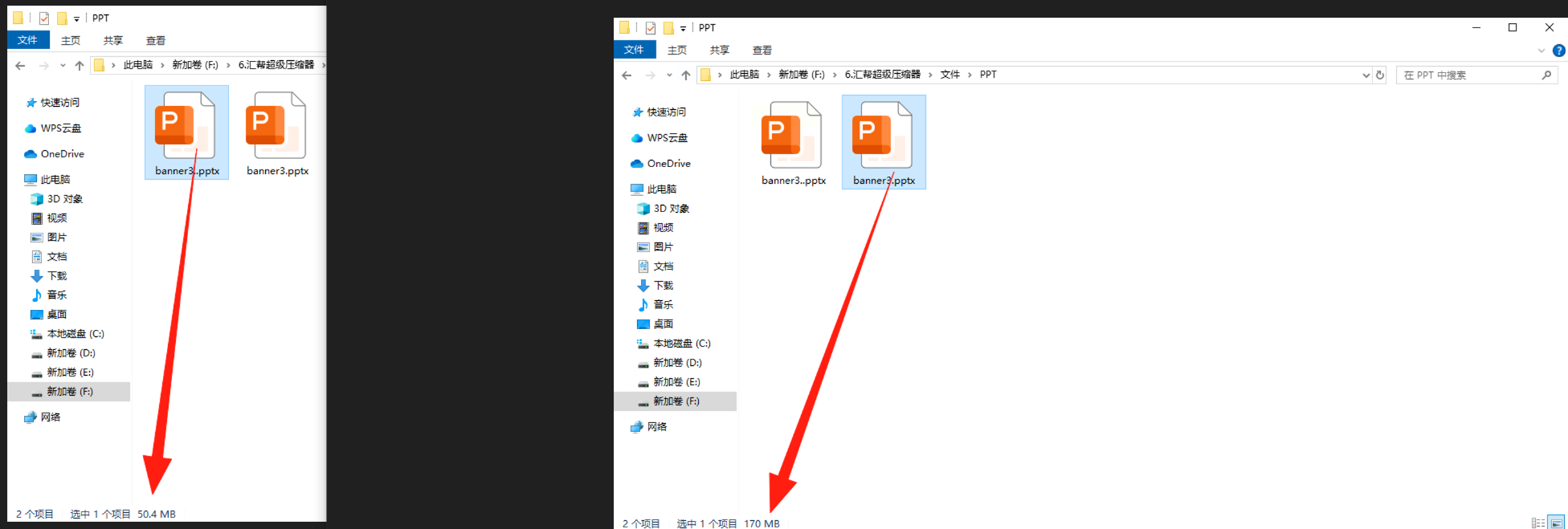Go up one folder level in the right window
This screenshot has width=1568, height=529.
(685, 75)
